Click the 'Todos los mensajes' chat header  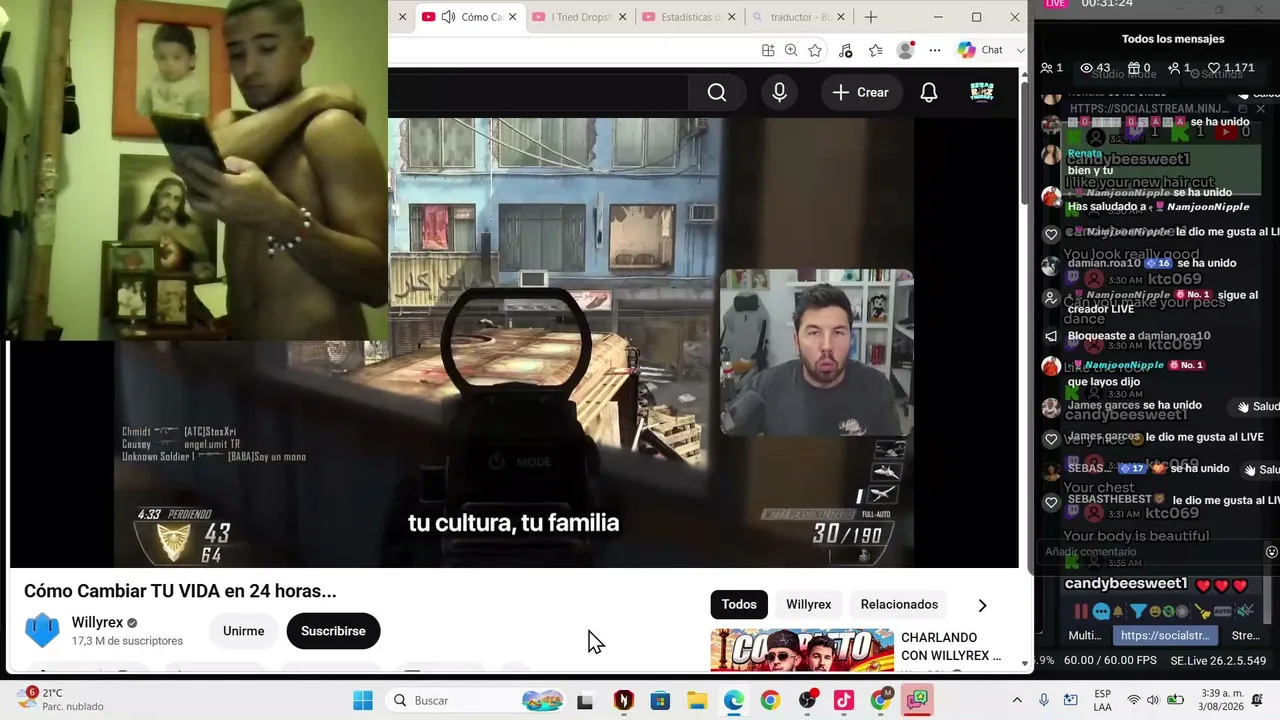point(1173,39)
